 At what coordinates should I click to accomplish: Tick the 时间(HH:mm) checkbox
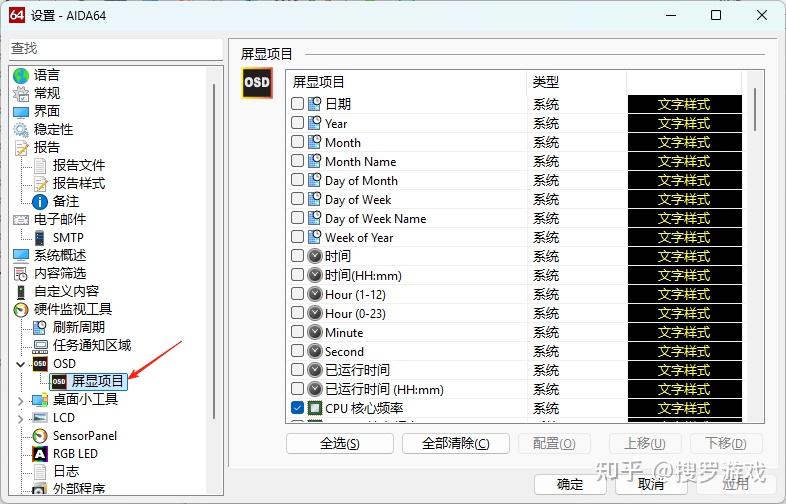coord(297,275)
